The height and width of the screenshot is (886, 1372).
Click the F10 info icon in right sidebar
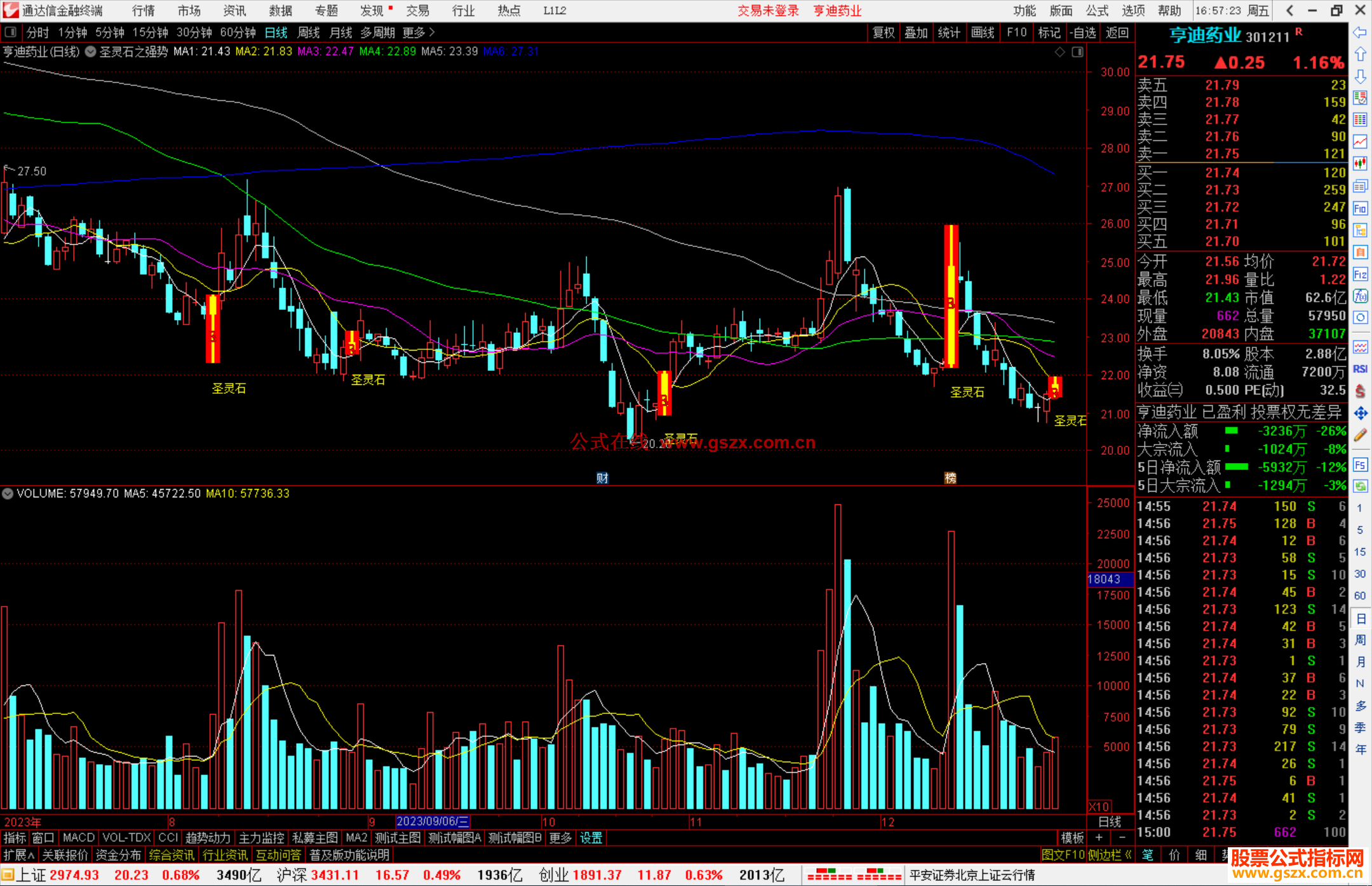(1360, 208)
